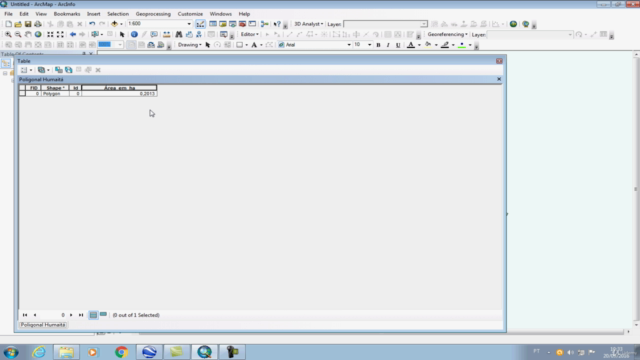Open the Customize menu

tap(190, 14)
